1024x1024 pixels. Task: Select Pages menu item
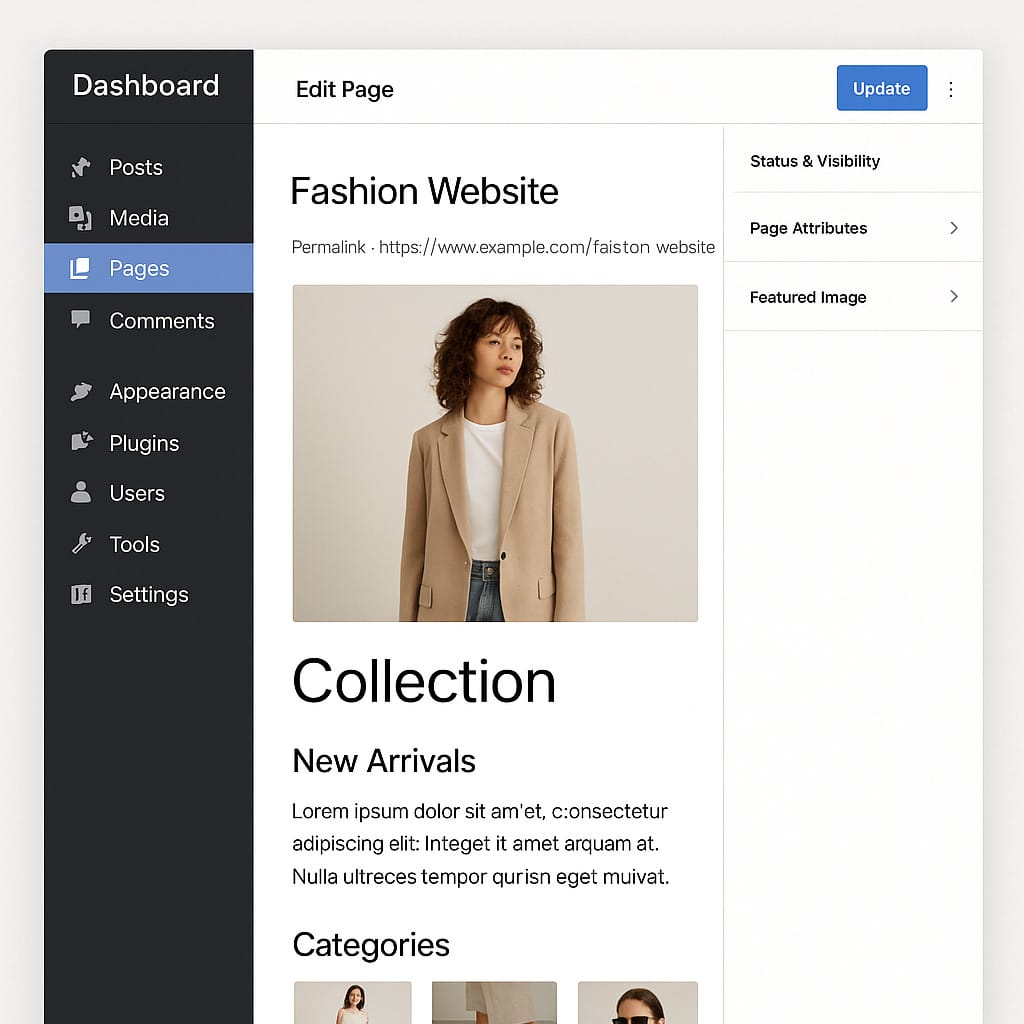coord(149,268)
